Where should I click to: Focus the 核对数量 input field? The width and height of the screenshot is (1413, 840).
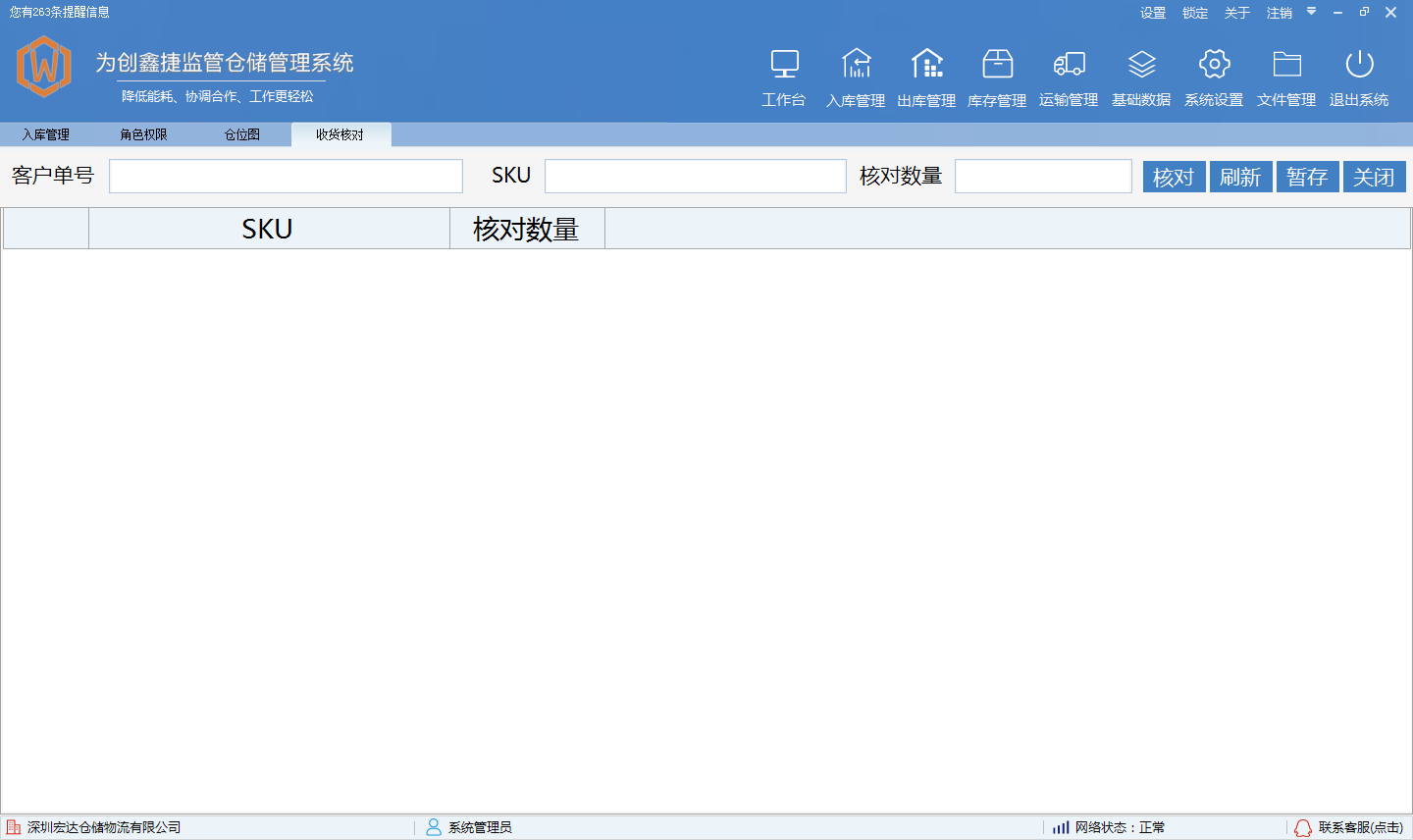coord(1043,176)
